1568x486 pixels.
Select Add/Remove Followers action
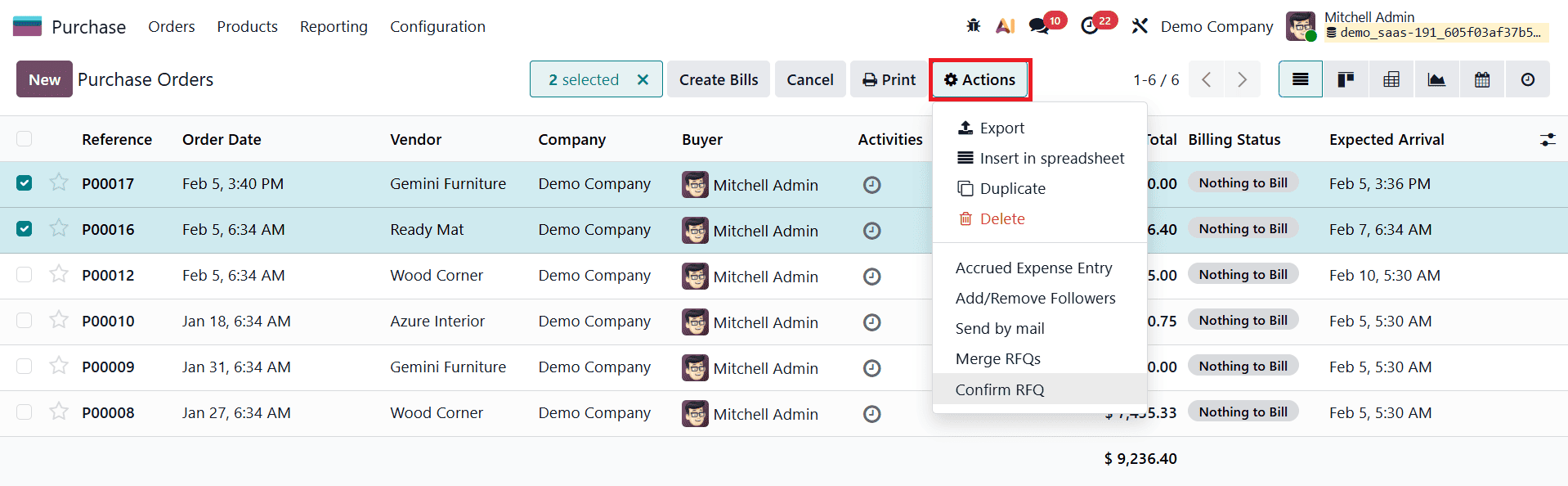[1040, 298]
